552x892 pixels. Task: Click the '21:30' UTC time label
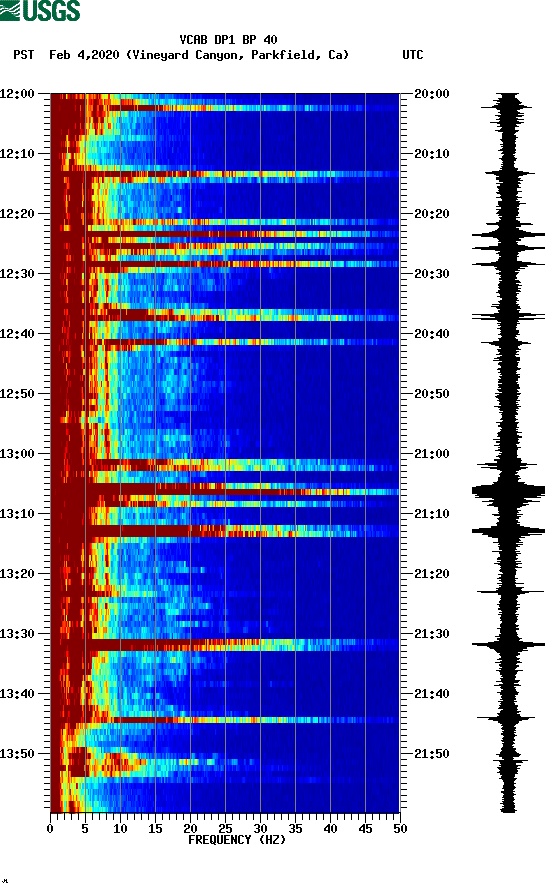pos(432,634)
